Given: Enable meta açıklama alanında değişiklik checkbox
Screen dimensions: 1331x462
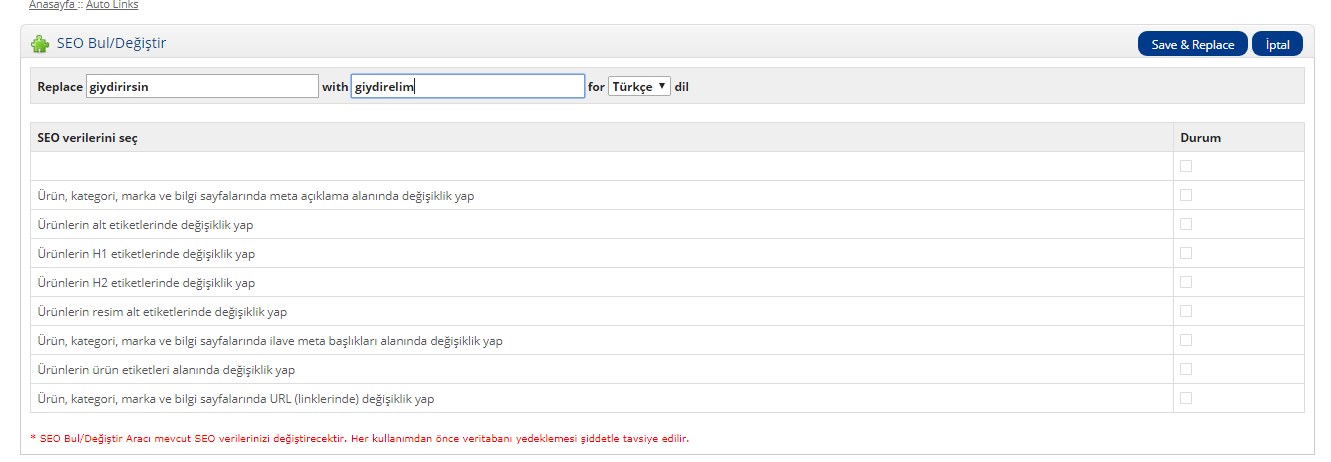Looking at the screenshot, I should click(1186, 195).
